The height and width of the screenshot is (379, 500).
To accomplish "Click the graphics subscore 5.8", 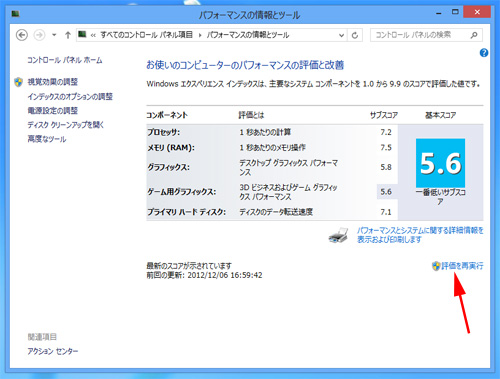I will (386, 167).
